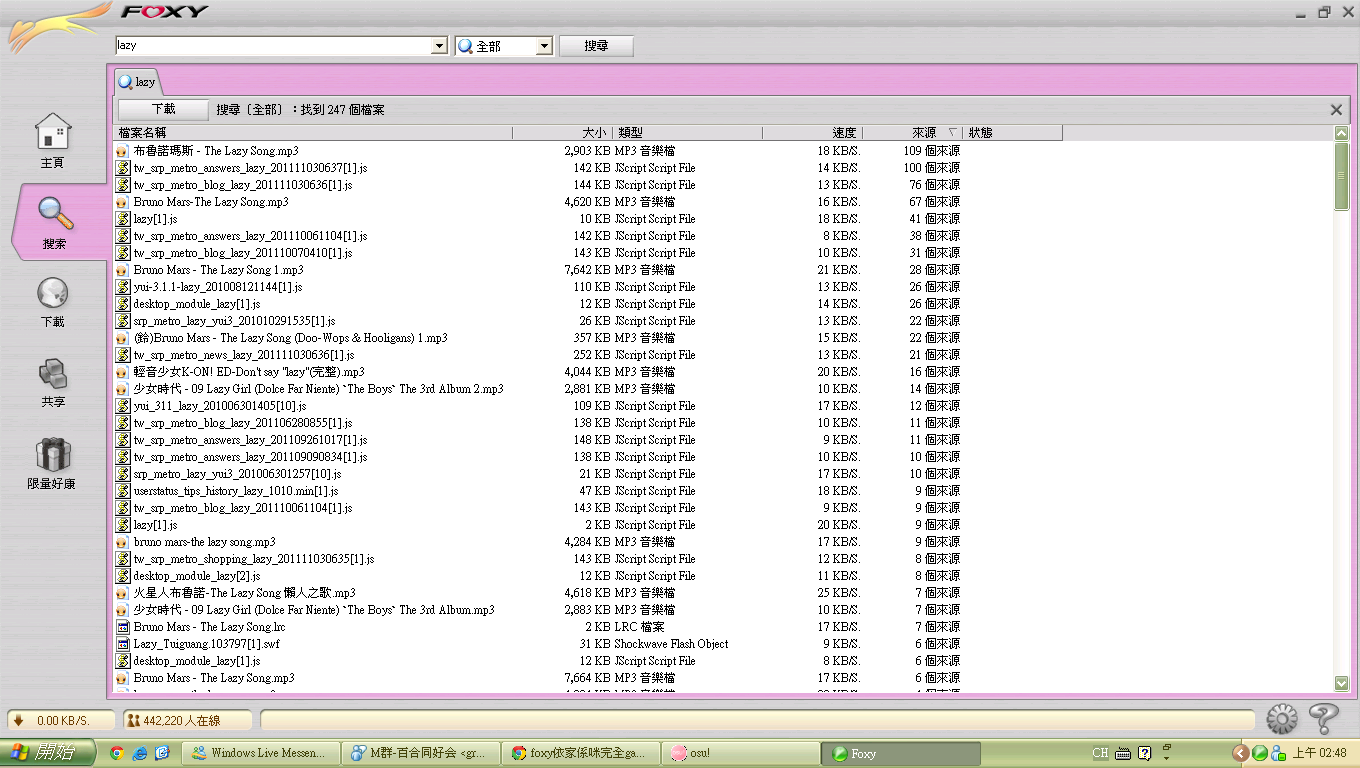The width and height of the screenshot is (1360, 768).
Task: Click the language bar keyboard icon
Action: click(1123, 753)
